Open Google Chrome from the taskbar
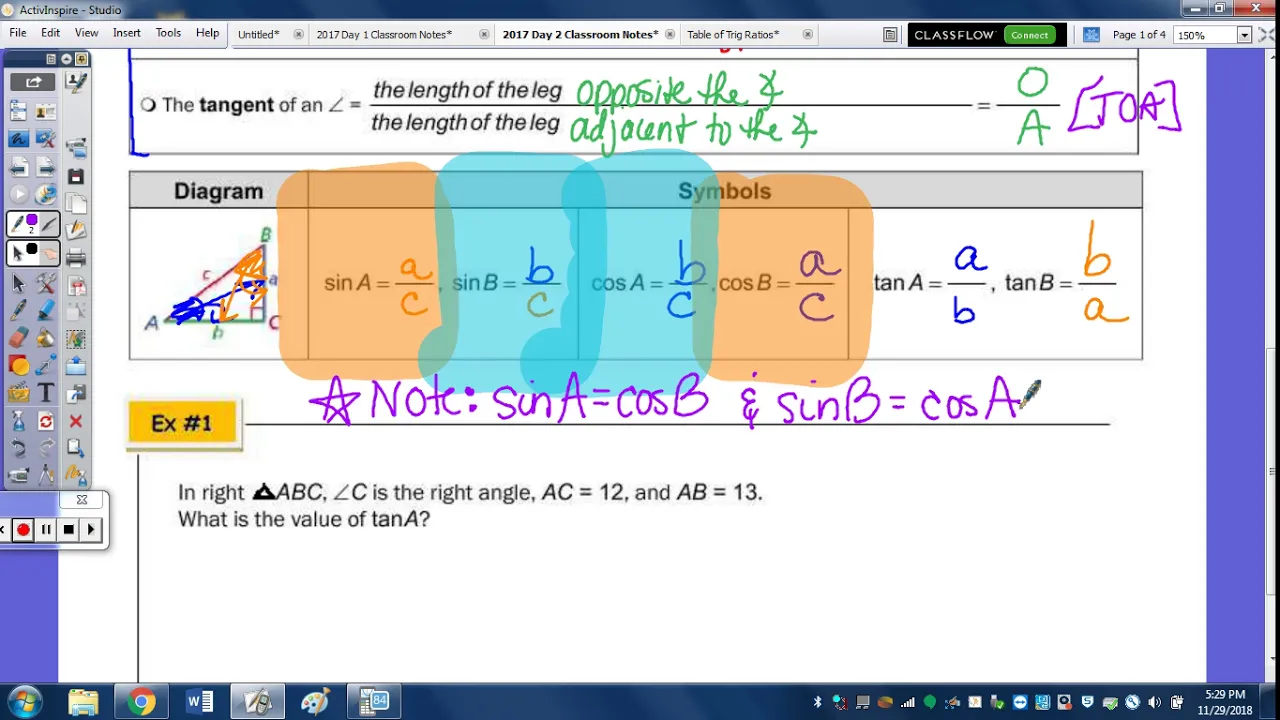The height and width of the screenshot is (720, 1280). tap(141, 702)
